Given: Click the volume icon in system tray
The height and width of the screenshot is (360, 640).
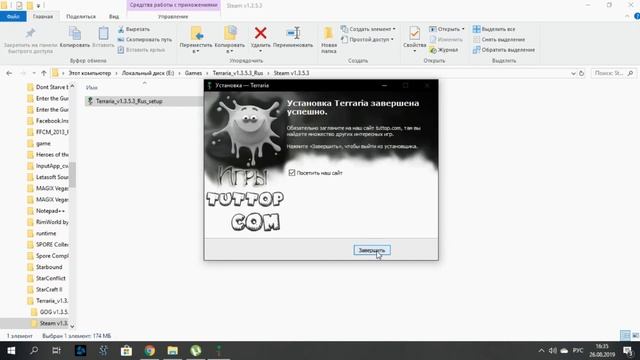Looking at the screenshot, I should [553, 351].
